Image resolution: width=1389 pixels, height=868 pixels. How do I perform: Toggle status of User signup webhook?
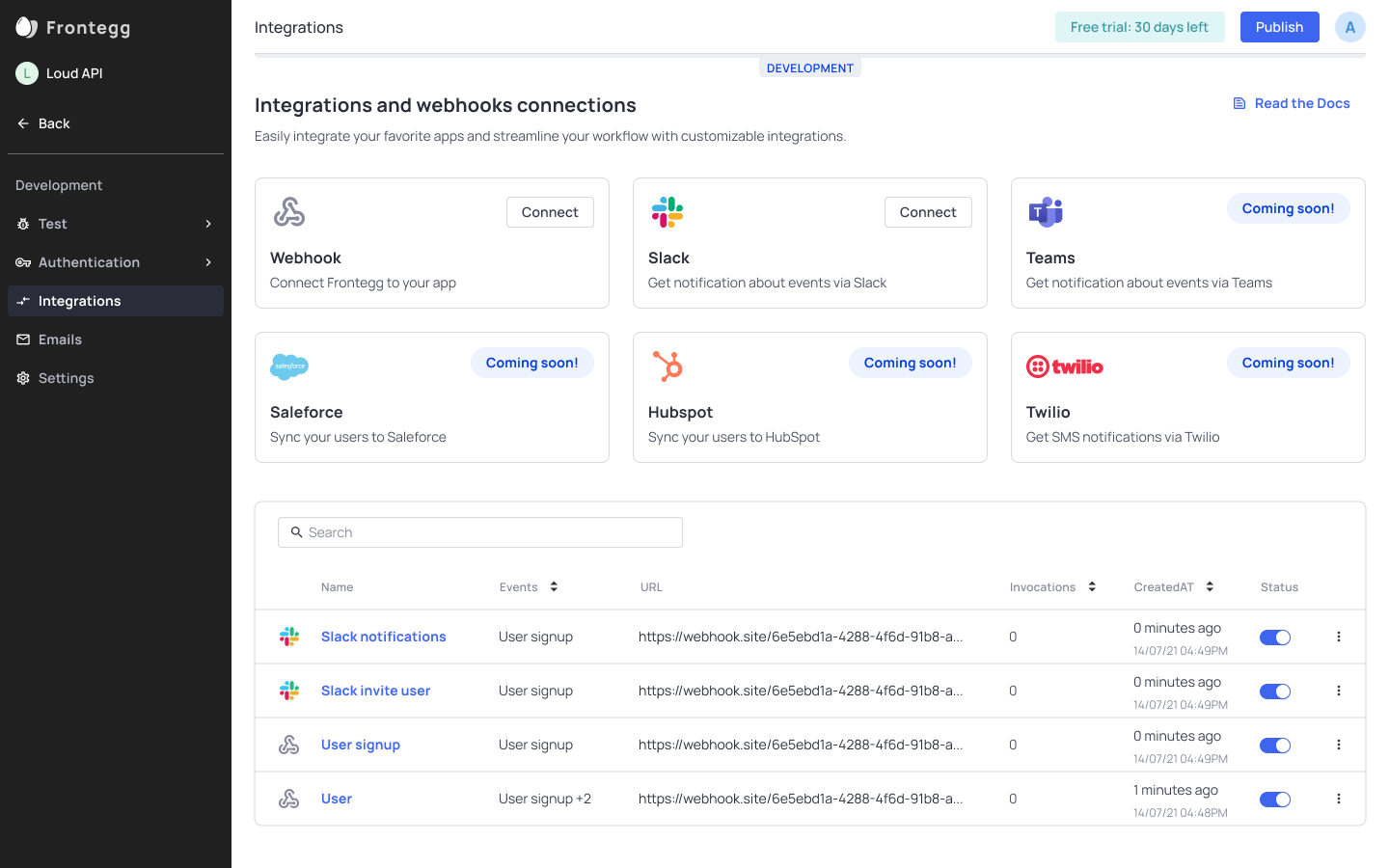pyautogui.click(x=1275, y=746)
